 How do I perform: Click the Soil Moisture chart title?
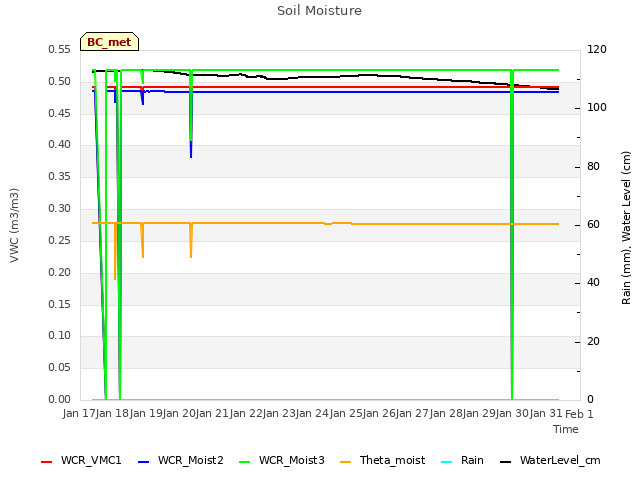[x=320, y=11]
